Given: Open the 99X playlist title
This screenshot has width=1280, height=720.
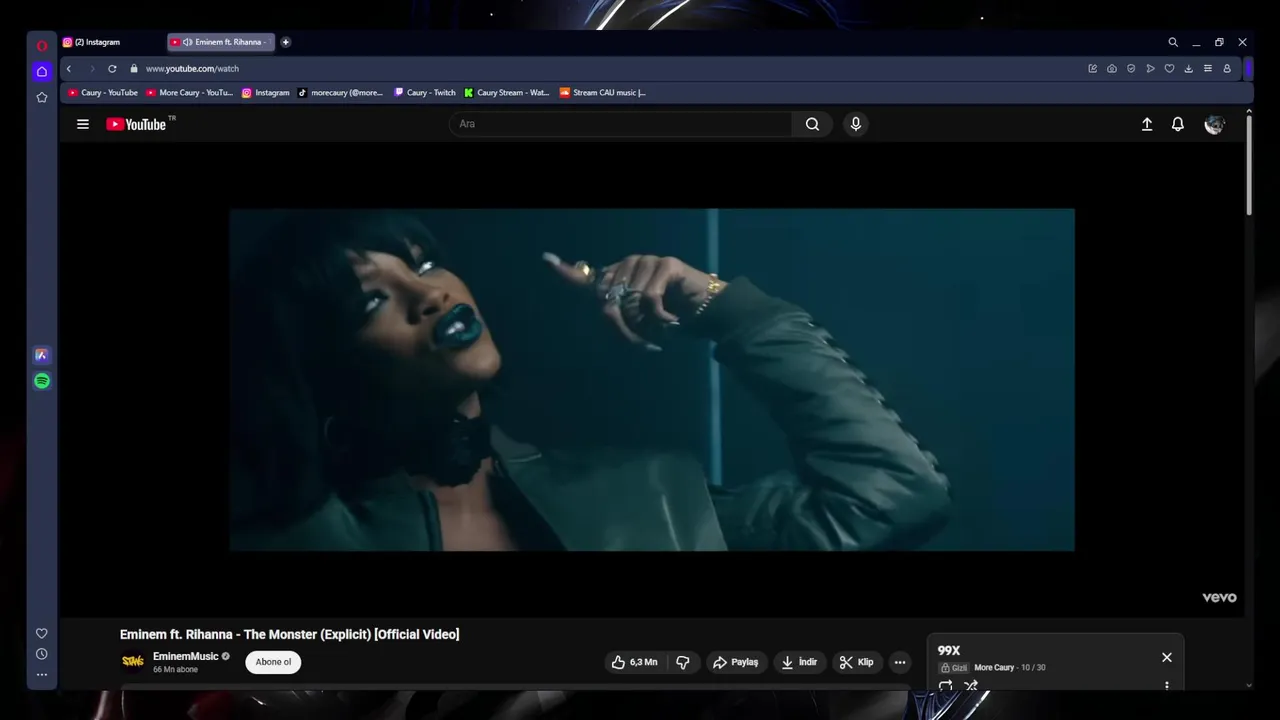Looking at the screenshot, I should (949, 650).
